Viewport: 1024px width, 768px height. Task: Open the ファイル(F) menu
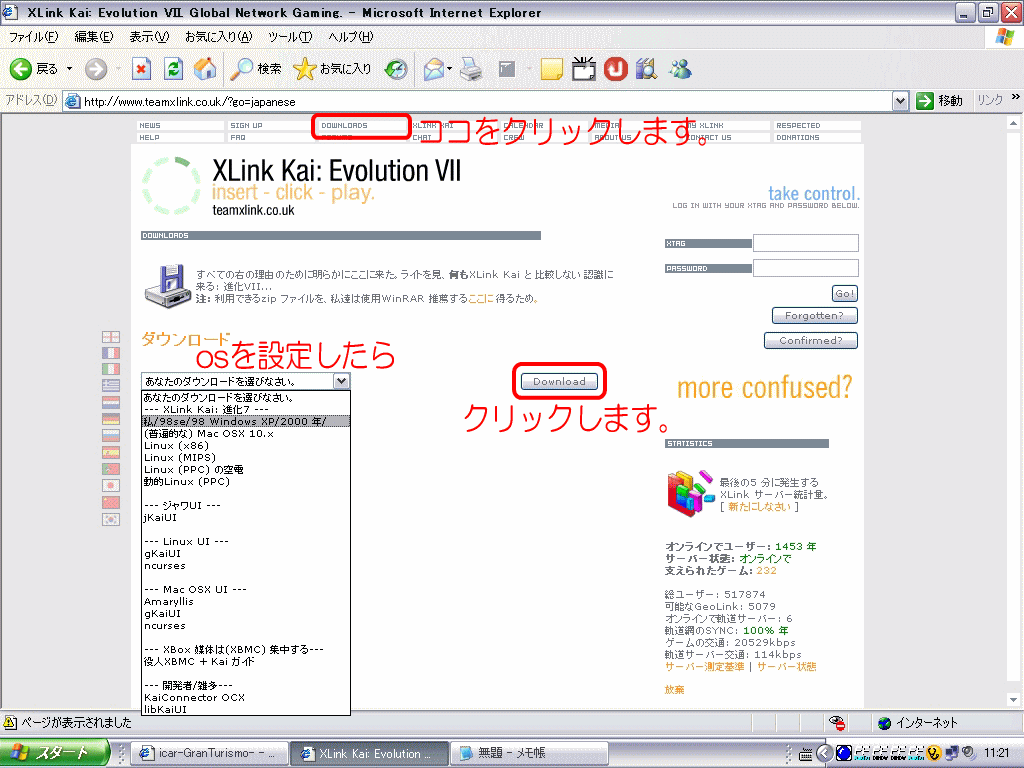(33, 37)
